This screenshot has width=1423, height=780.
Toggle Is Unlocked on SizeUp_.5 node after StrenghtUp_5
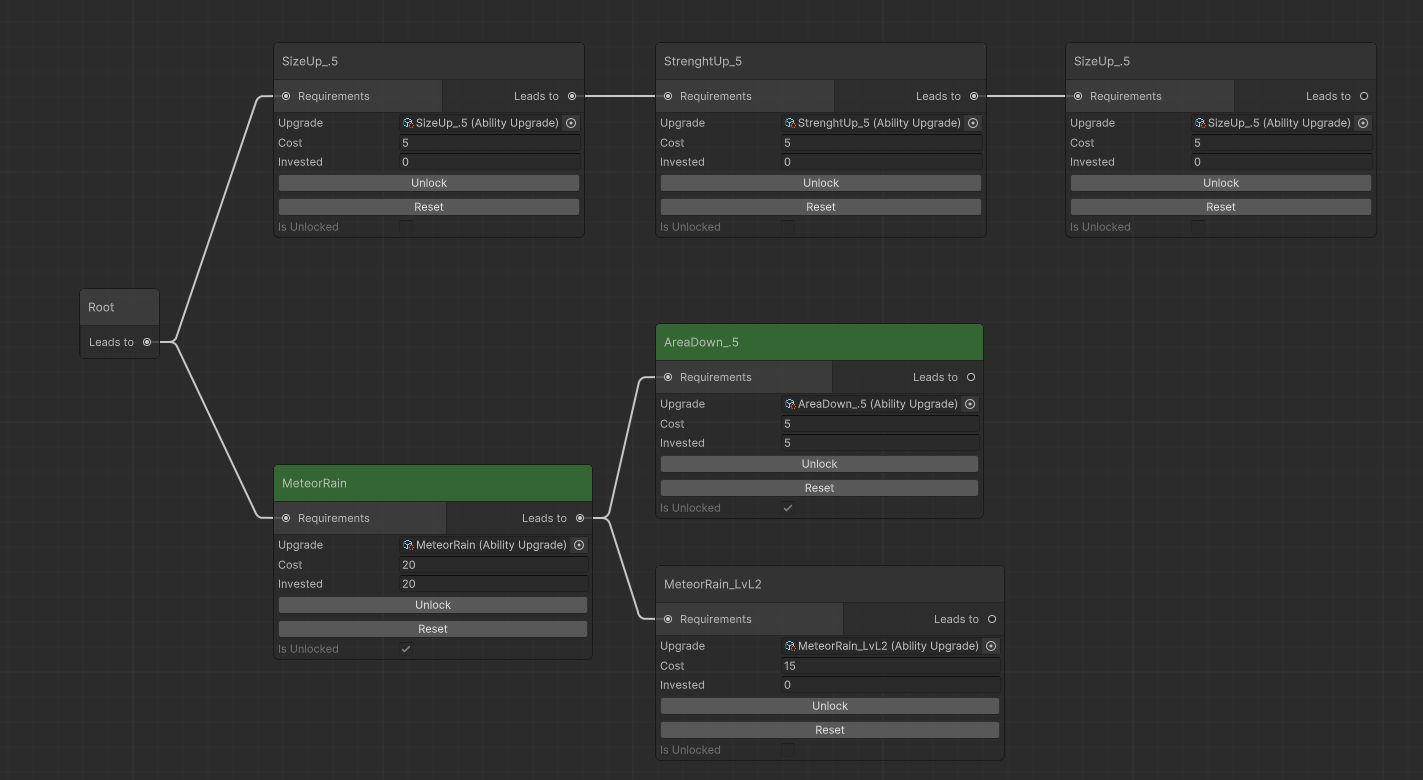coord(1198,227)
